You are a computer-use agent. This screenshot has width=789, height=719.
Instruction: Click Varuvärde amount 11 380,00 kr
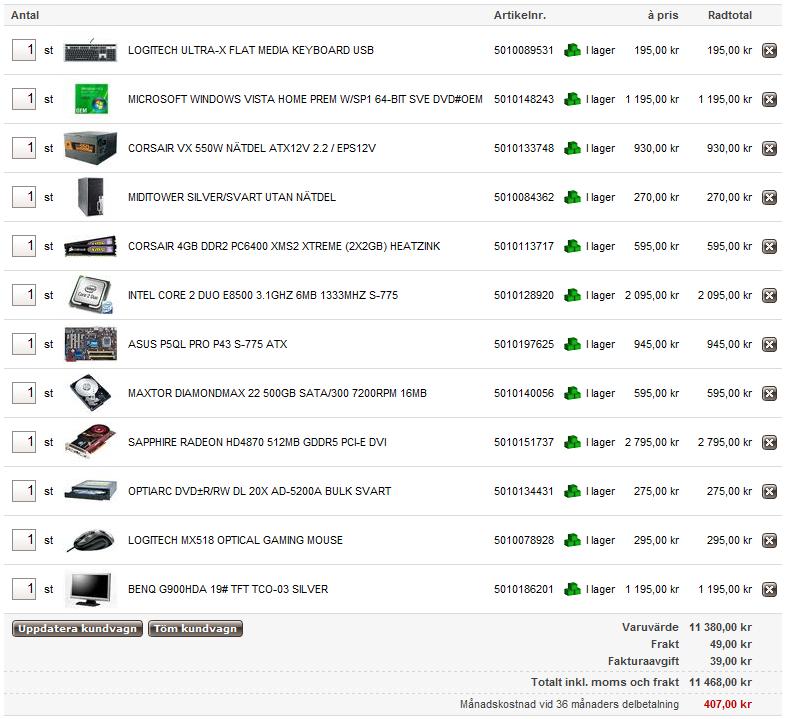(720, 627)
